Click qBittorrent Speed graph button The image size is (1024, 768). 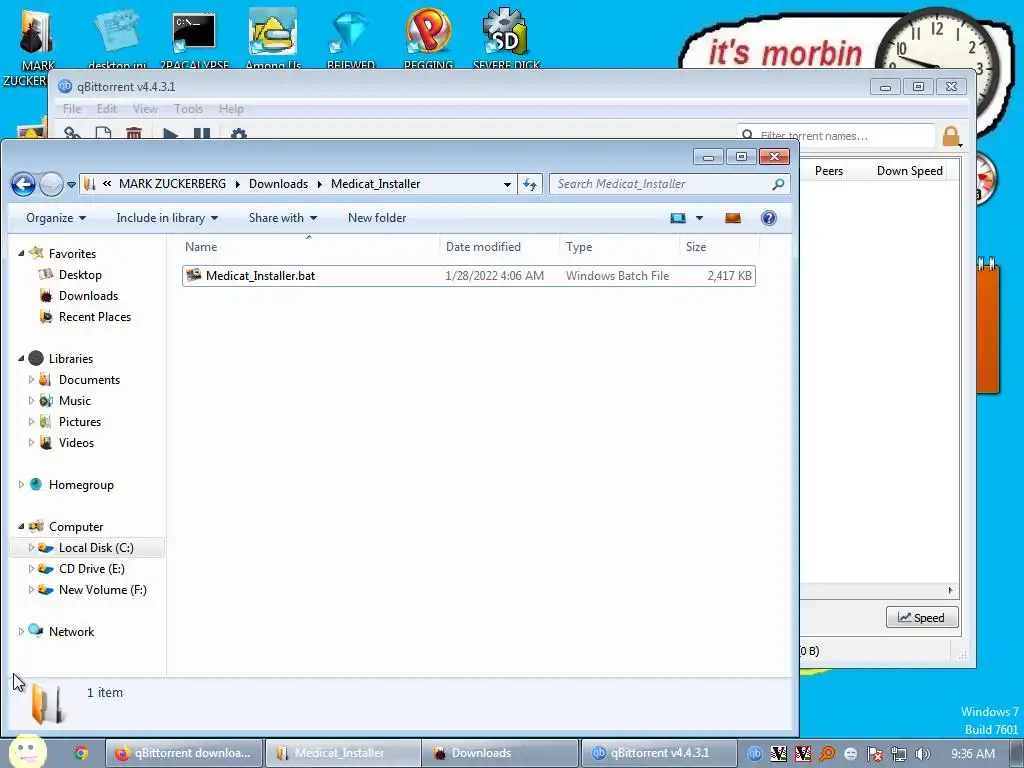tap(921, 617)
